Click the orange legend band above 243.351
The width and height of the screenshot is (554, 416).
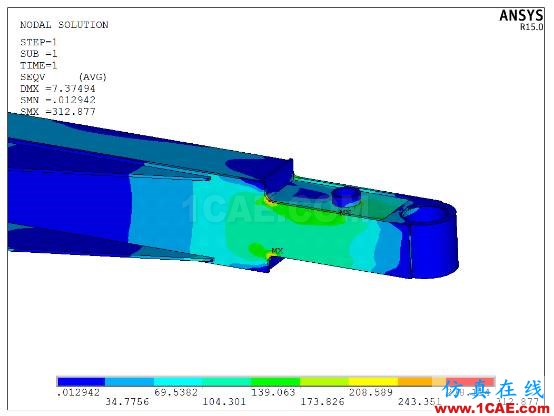[x=415, y=382]
